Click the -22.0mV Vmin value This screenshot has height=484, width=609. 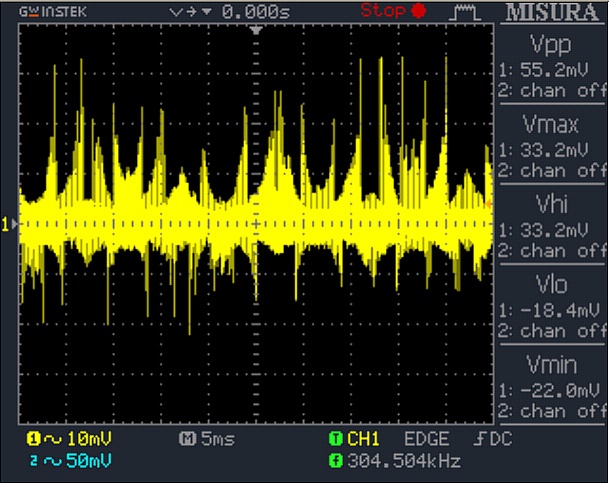(560, 390)
